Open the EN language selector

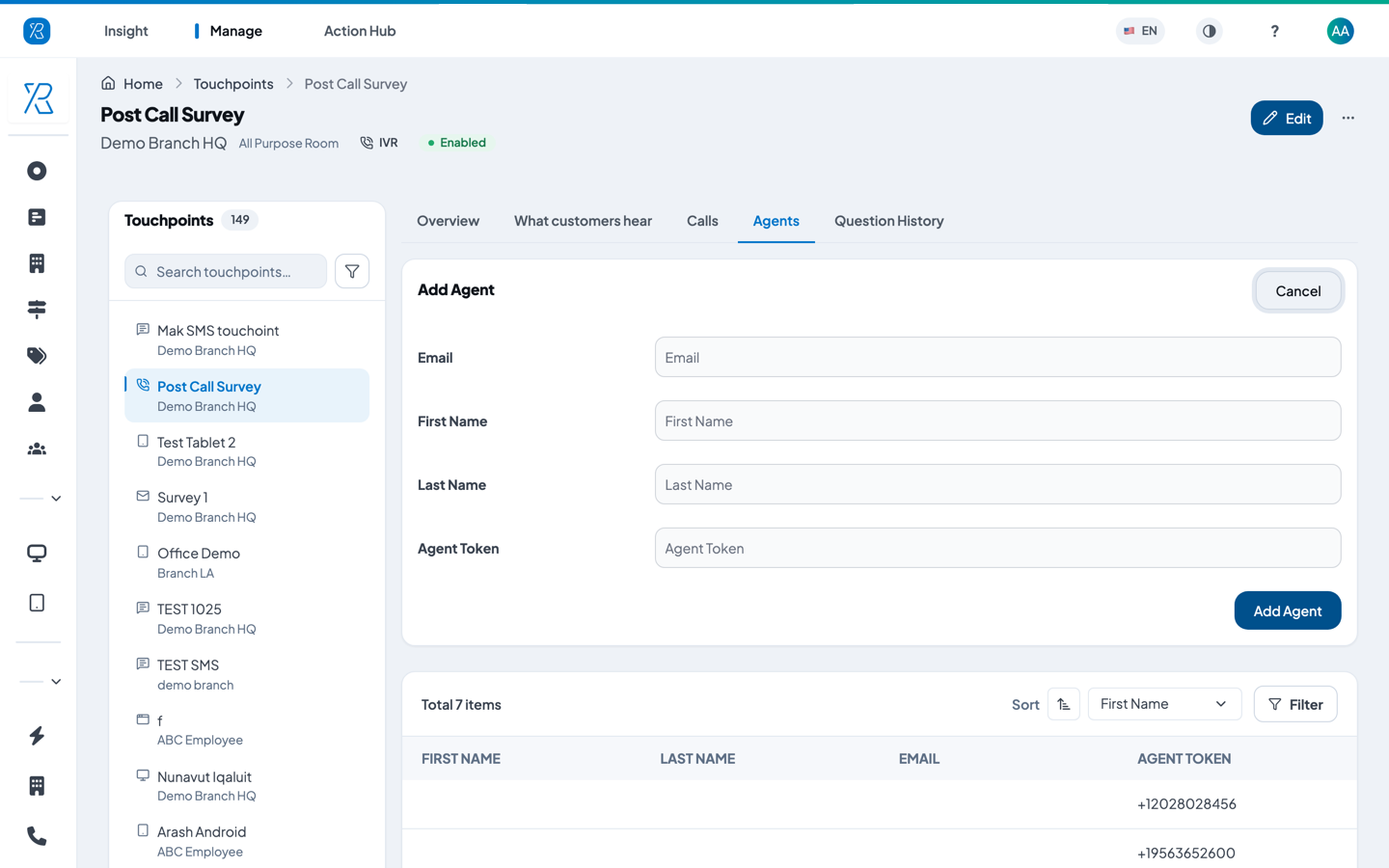(x=1140, y=31)
